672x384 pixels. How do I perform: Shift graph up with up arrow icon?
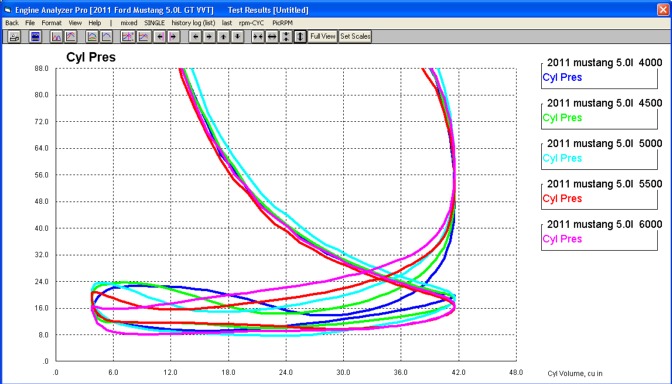pyautogui.click(x=223, y=37)
